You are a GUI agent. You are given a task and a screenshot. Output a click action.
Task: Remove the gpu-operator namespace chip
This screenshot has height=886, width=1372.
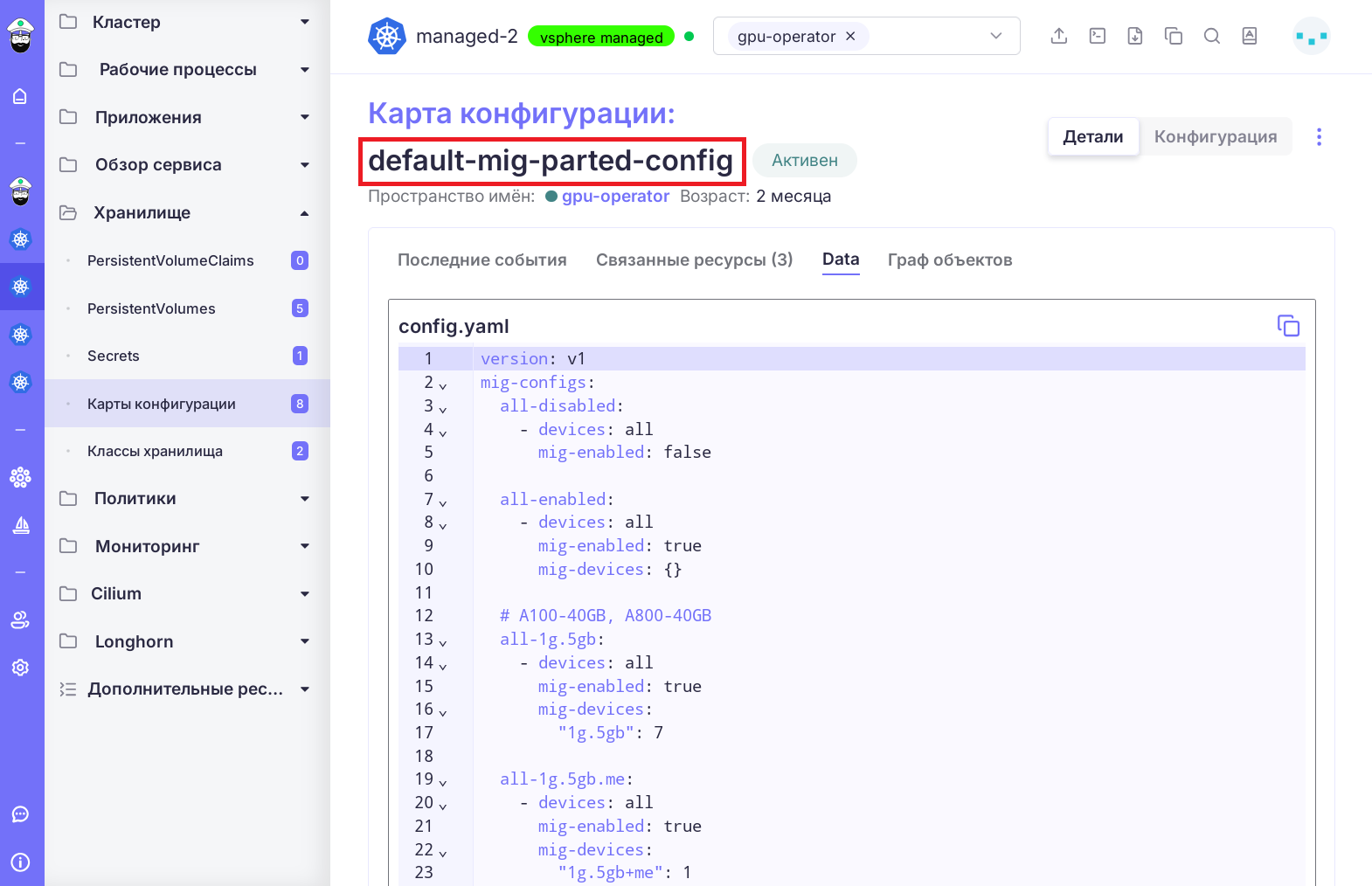tap(850, 37)
